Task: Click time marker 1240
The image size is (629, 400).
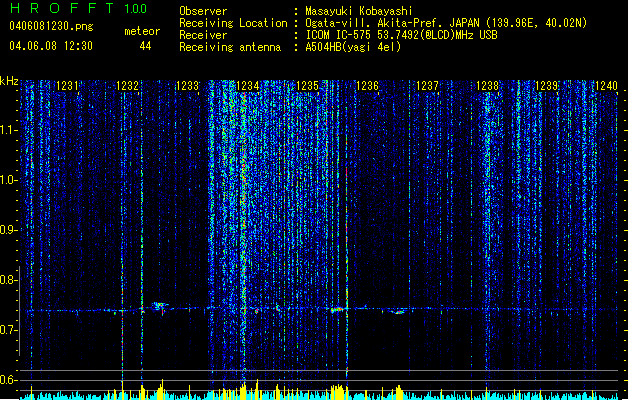Action: coord(607,86)
